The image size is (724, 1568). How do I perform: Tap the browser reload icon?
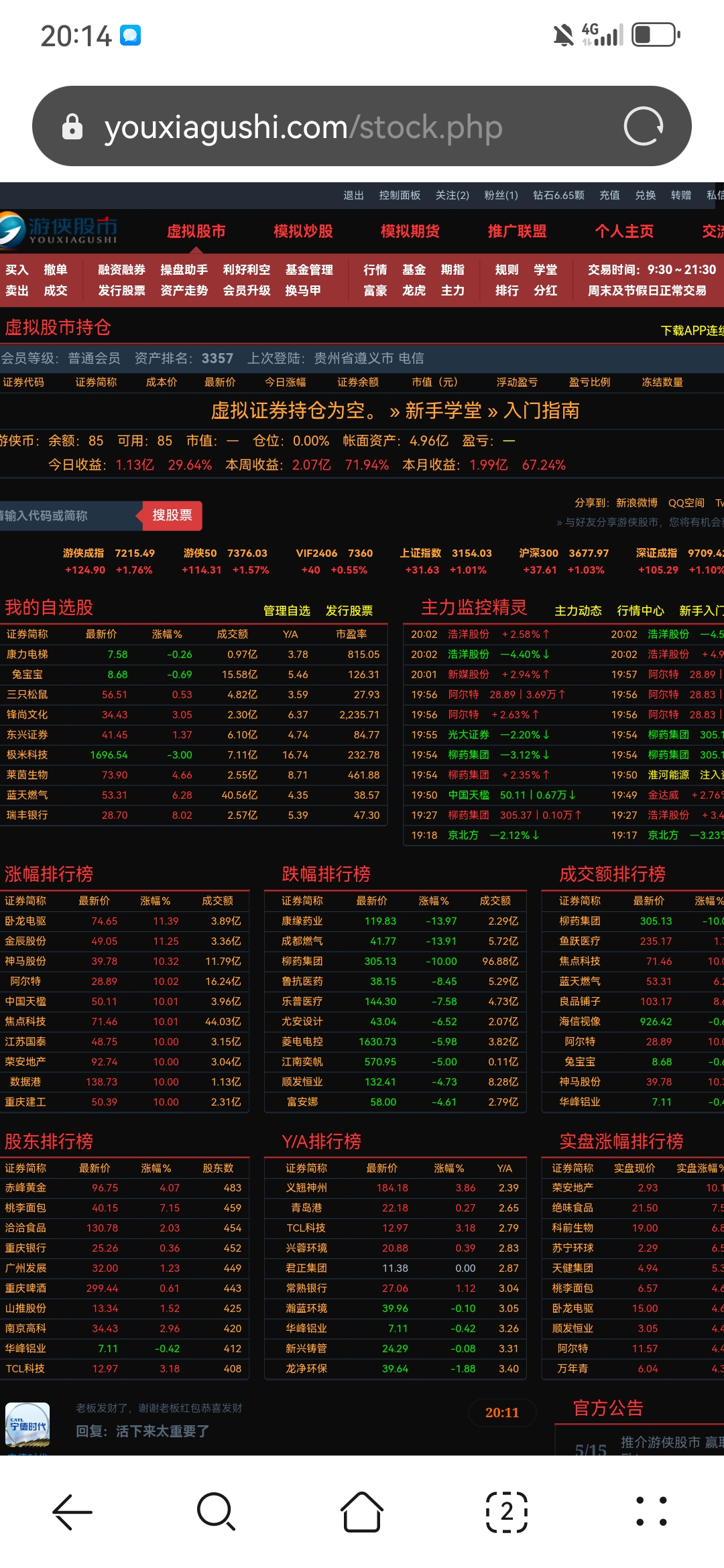[x=643, y=126]
